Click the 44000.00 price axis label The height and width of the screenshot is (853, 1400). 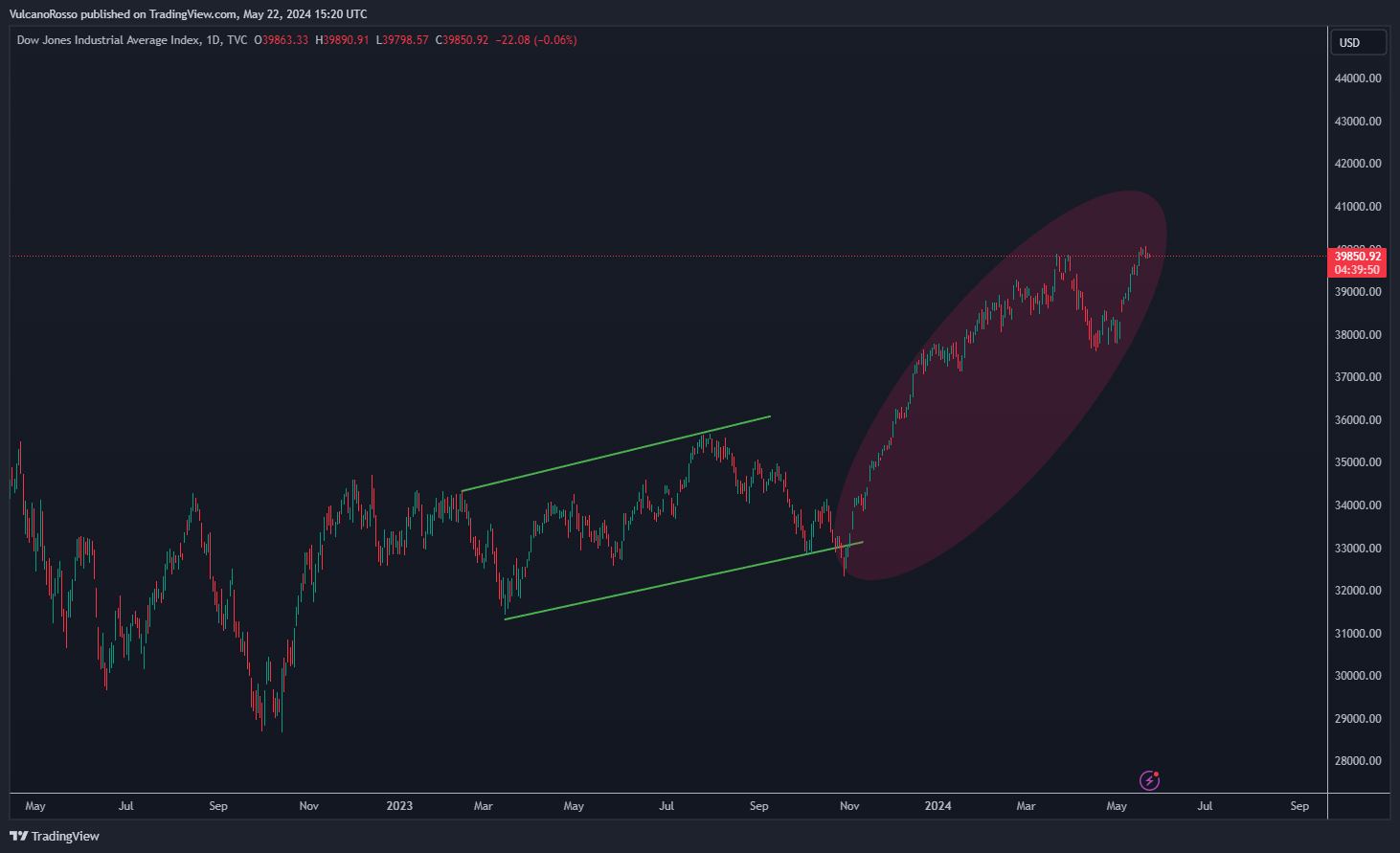coord(1358,79)
